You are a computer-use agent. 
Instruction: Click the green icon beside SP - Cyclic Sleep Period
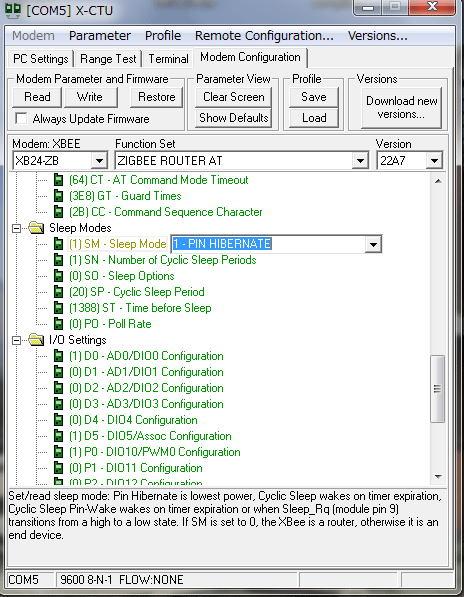(x=58, y=292)
